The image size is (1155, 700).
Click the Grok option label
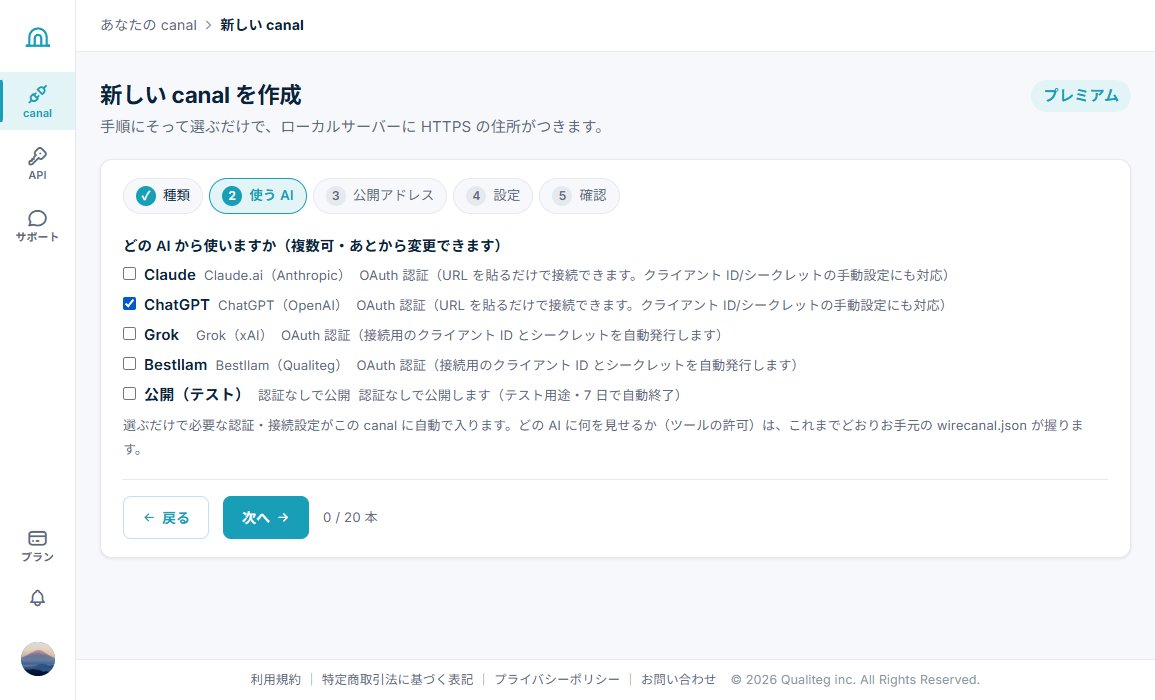point(161,335)
